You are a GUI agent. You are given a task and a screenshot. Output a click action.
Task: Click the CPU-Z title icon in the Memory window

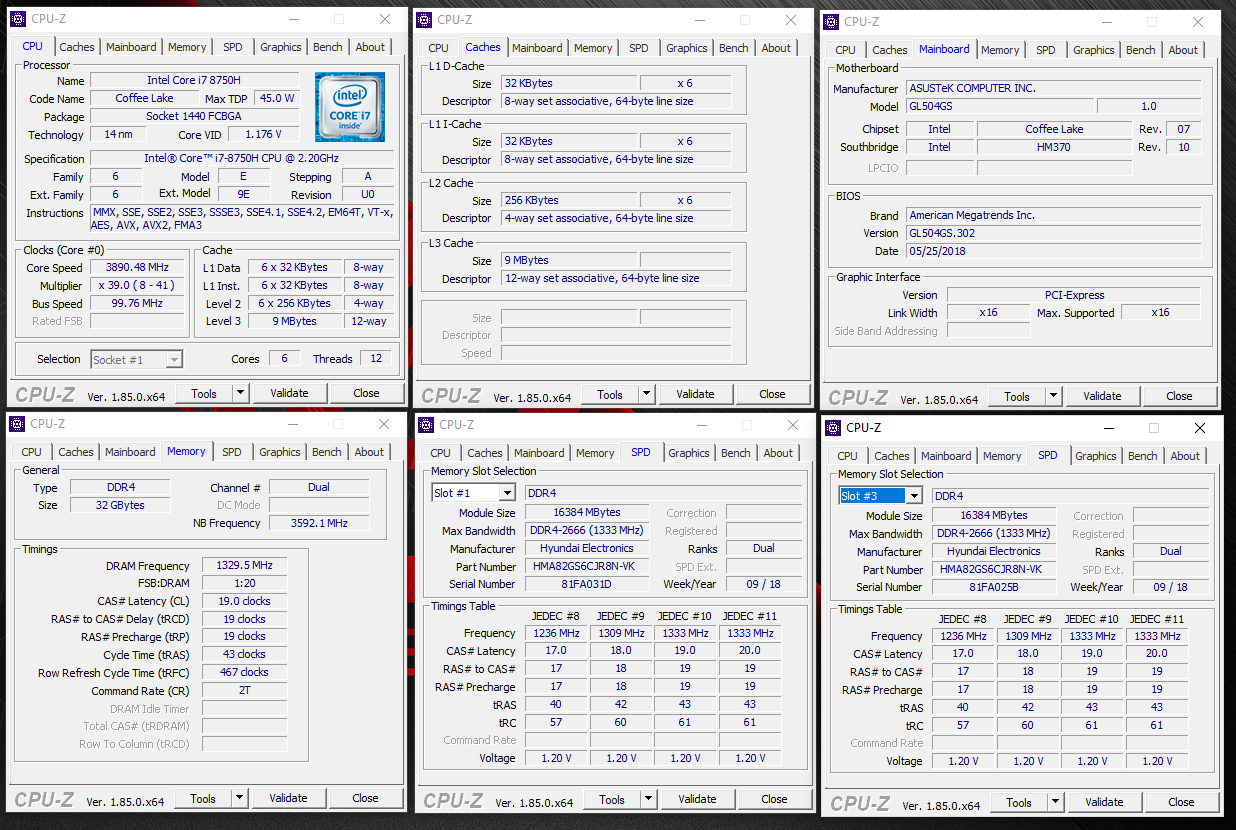pyautogui.click(x=16, y=424)
